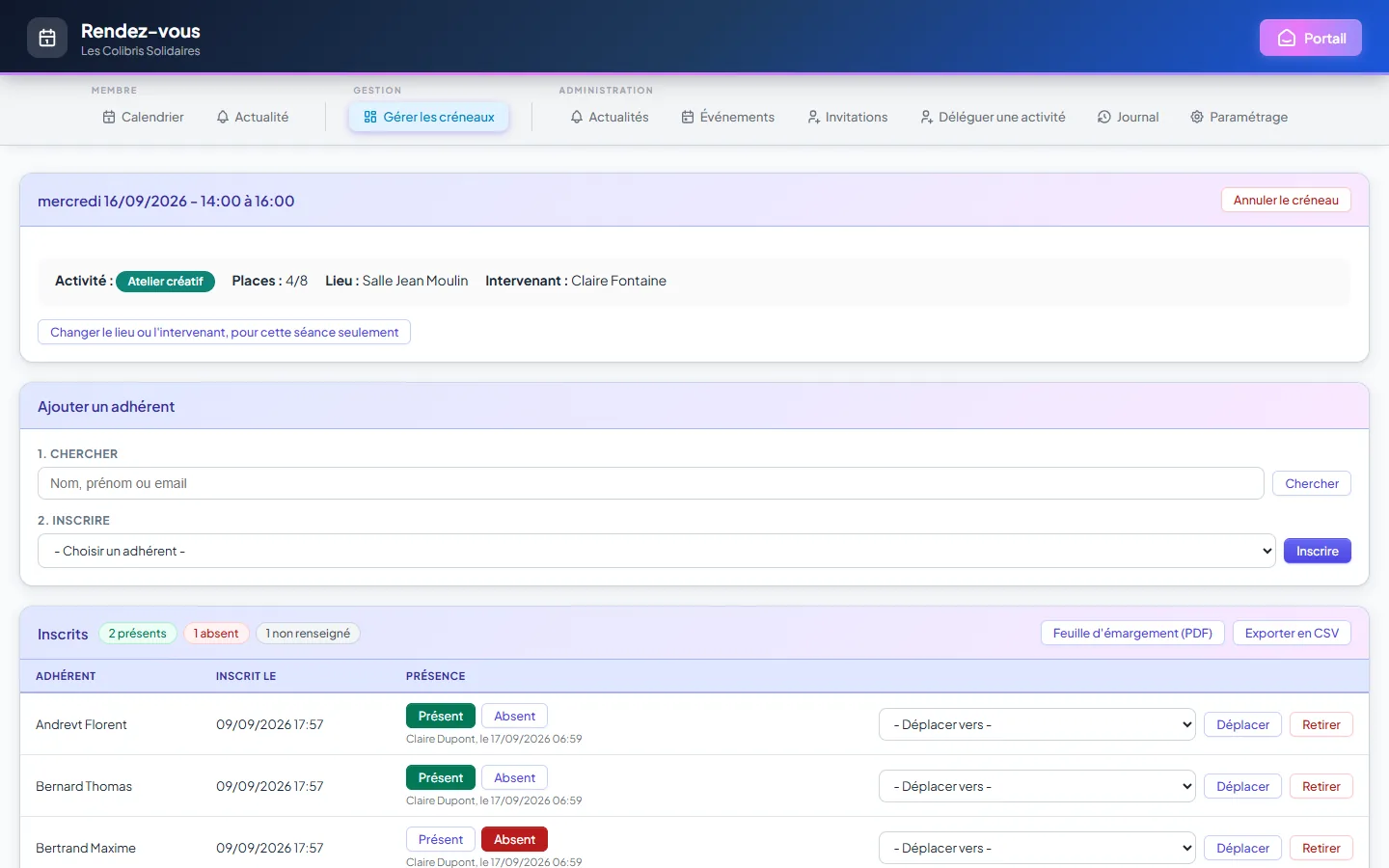Set Bernard Thomas to Absent
The width and height of the screenshot is (1389, 868).
[x=514, y=777]
